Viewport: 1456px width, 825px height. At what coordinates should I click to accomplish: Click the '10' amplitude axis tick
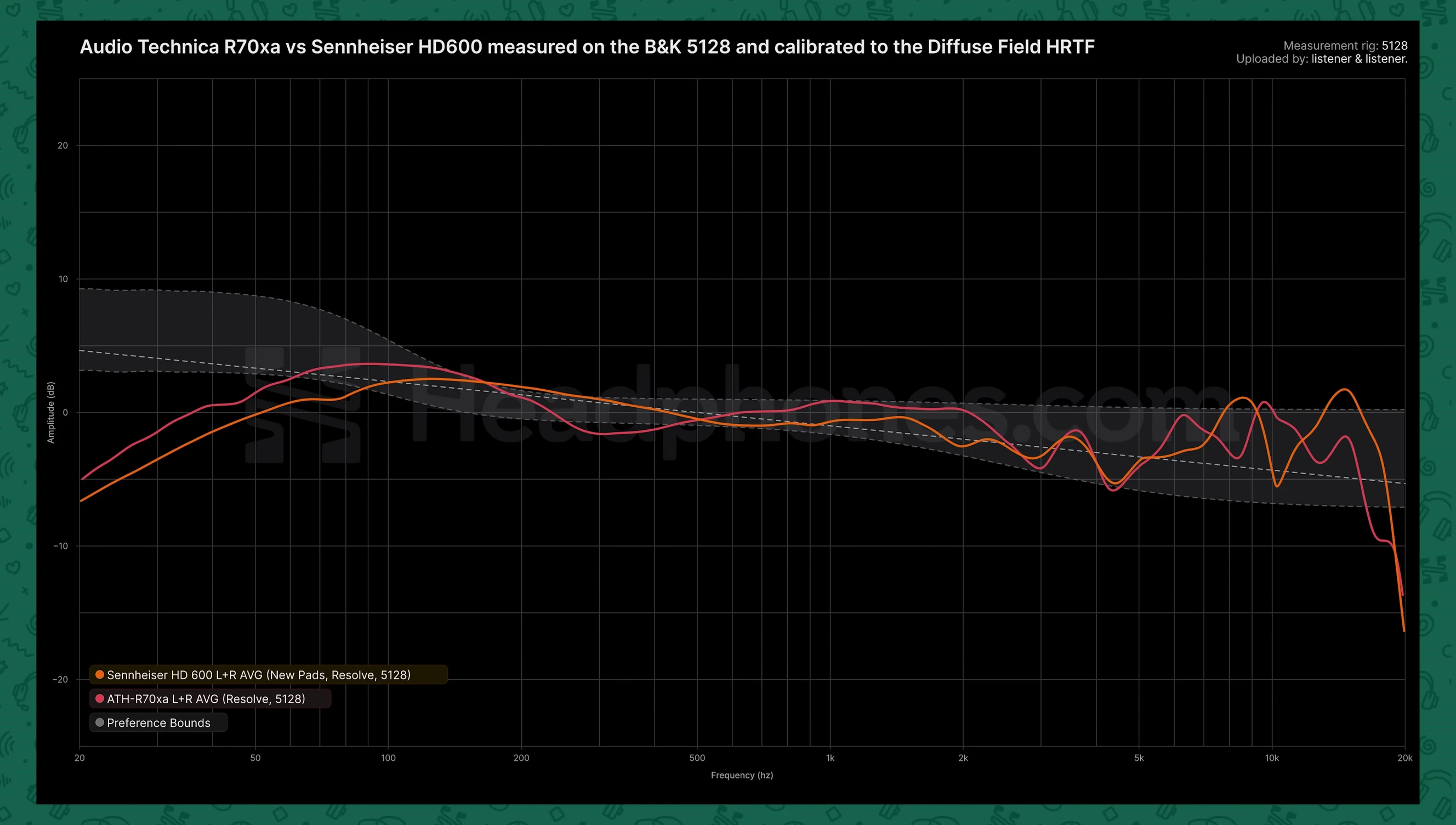[63, 279]
